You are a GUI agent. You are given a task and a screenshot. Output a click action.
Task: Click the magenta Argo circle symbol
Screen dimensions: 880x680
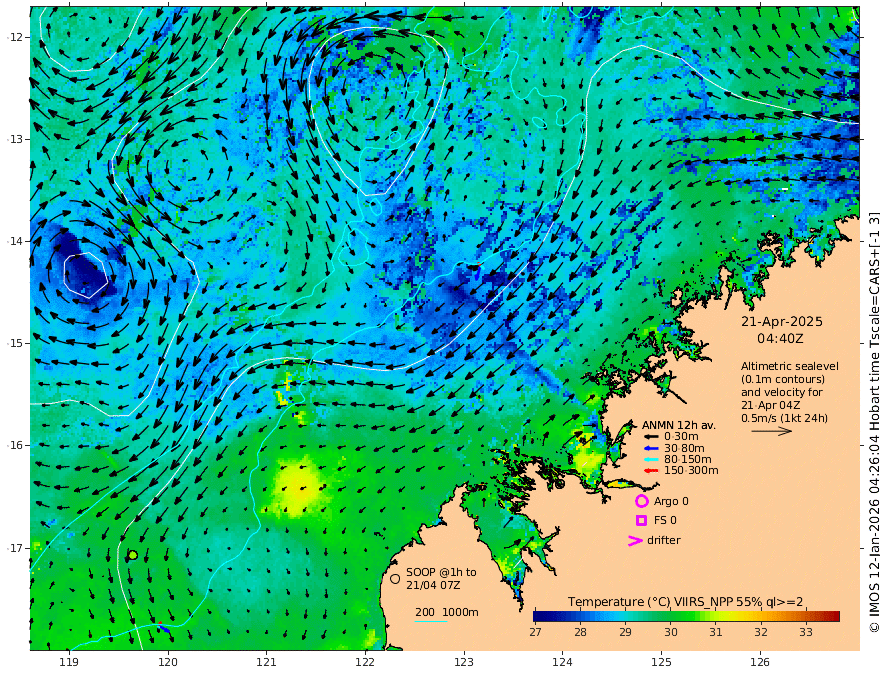[x=641, y=501]
